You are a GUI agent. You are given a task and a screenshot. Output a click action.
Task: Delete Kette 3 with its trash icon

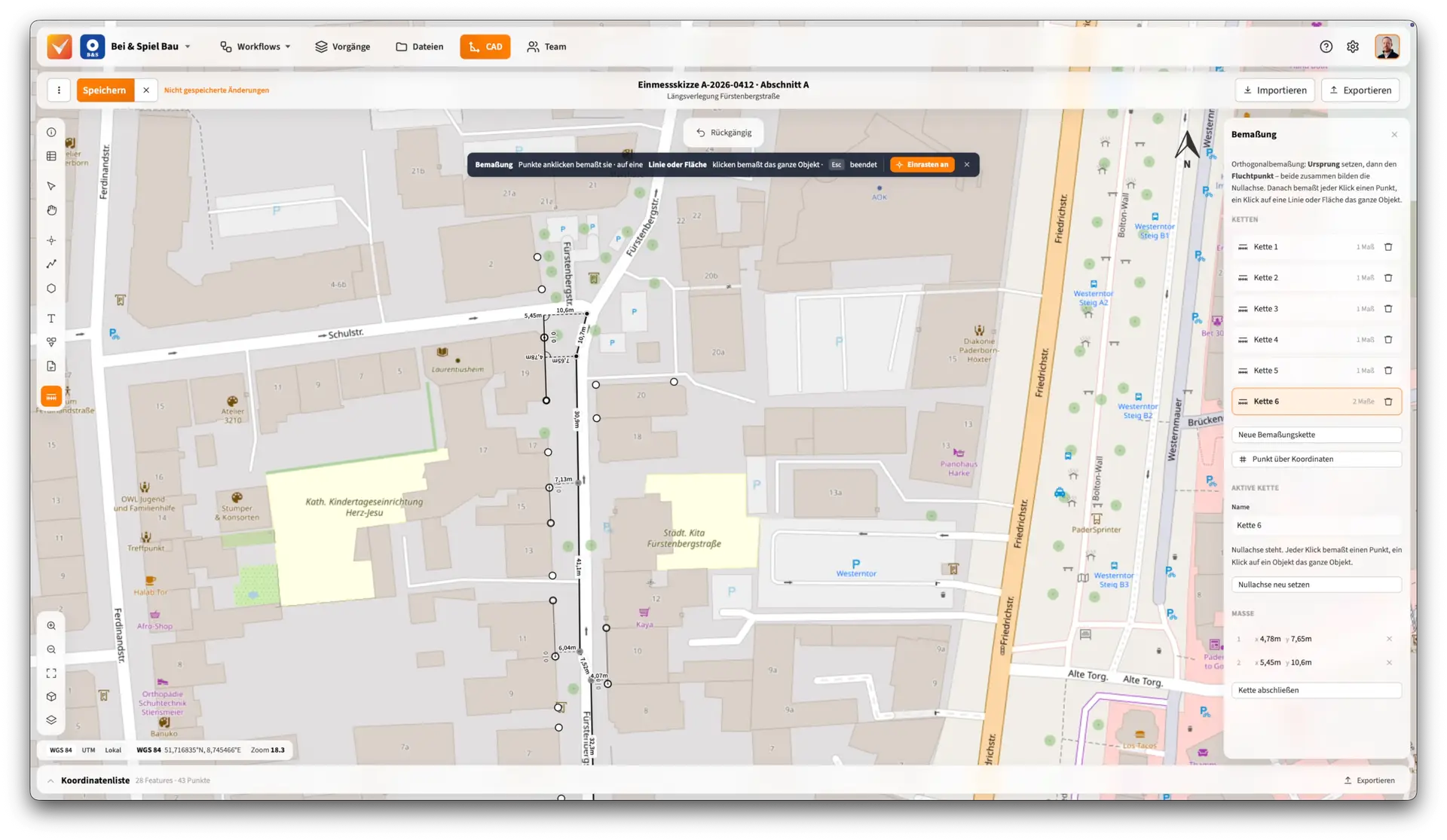(1388, 309)
